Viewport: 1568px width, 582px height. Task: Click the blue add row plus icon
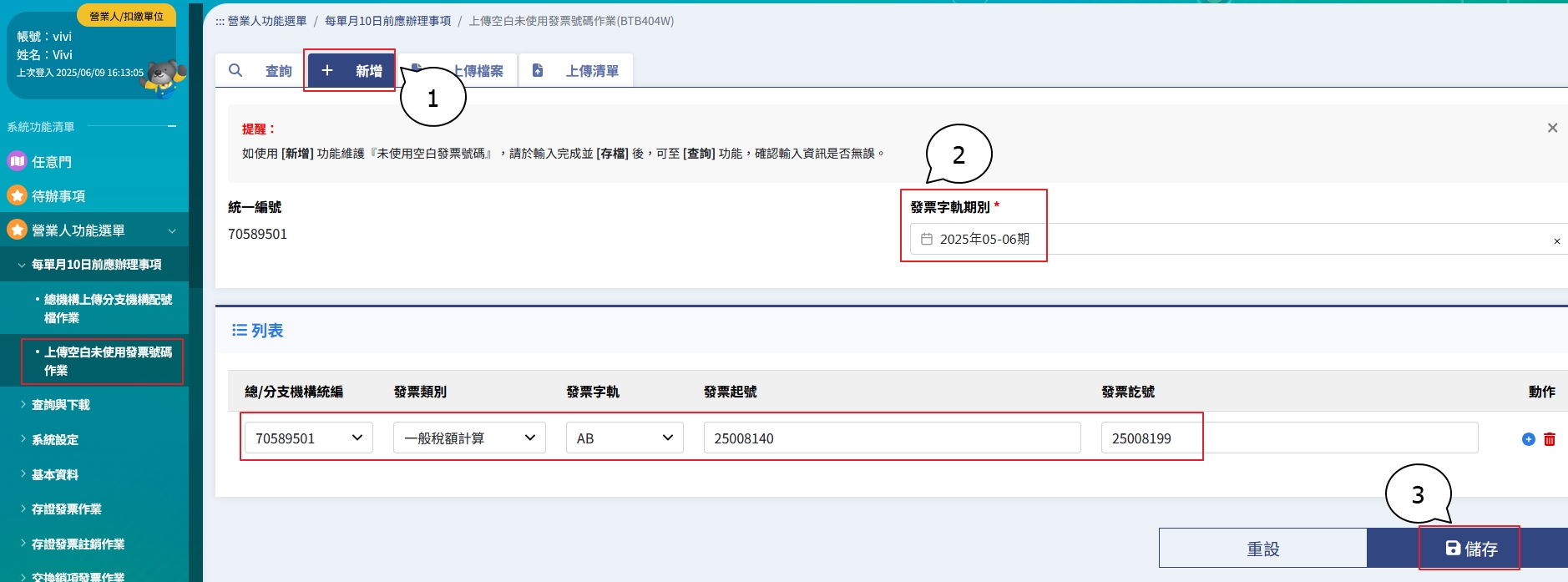pos(1528,439)
